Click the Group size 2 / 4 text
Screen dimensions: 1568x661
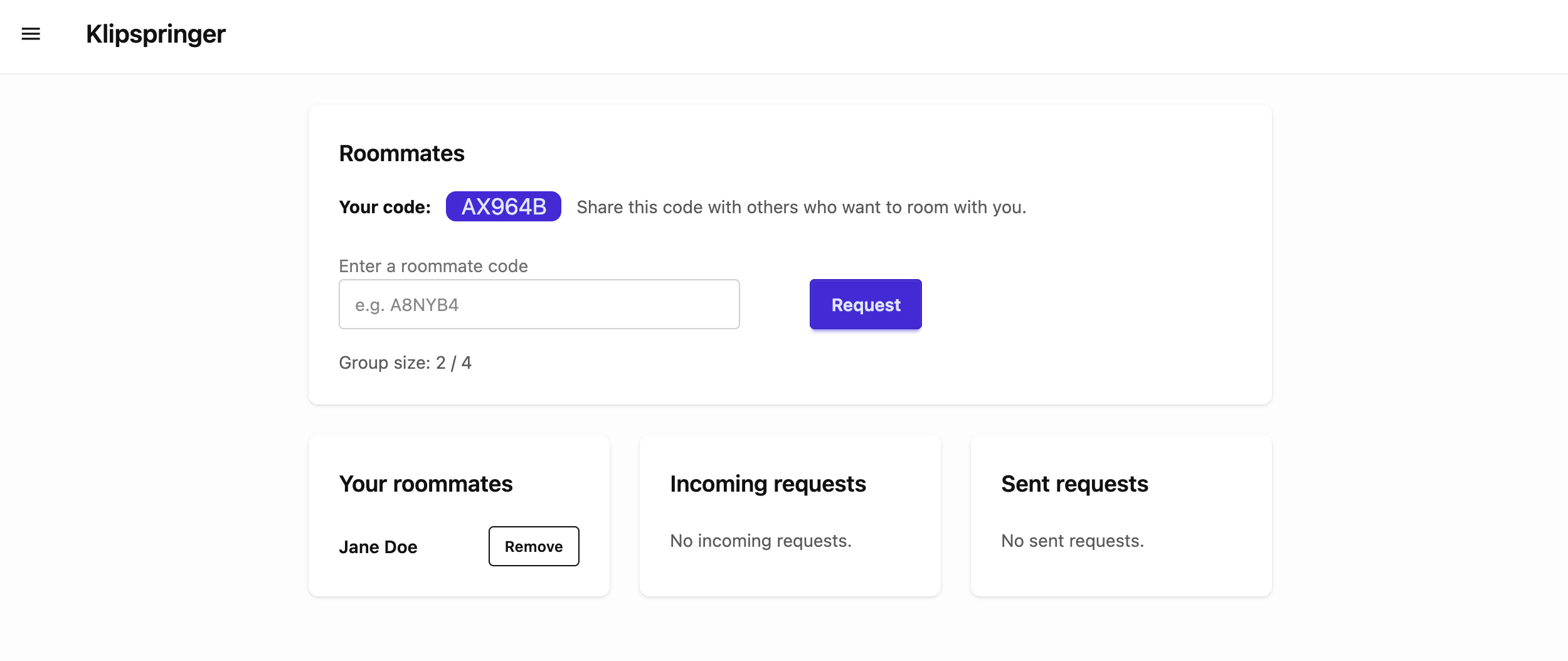(405, 362)
